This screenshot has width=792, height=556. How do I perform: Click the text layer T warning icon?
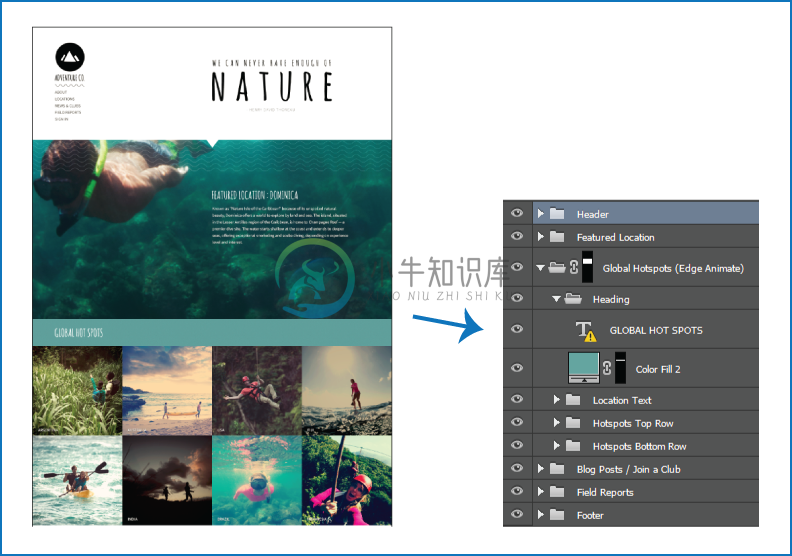coord(586,331)
